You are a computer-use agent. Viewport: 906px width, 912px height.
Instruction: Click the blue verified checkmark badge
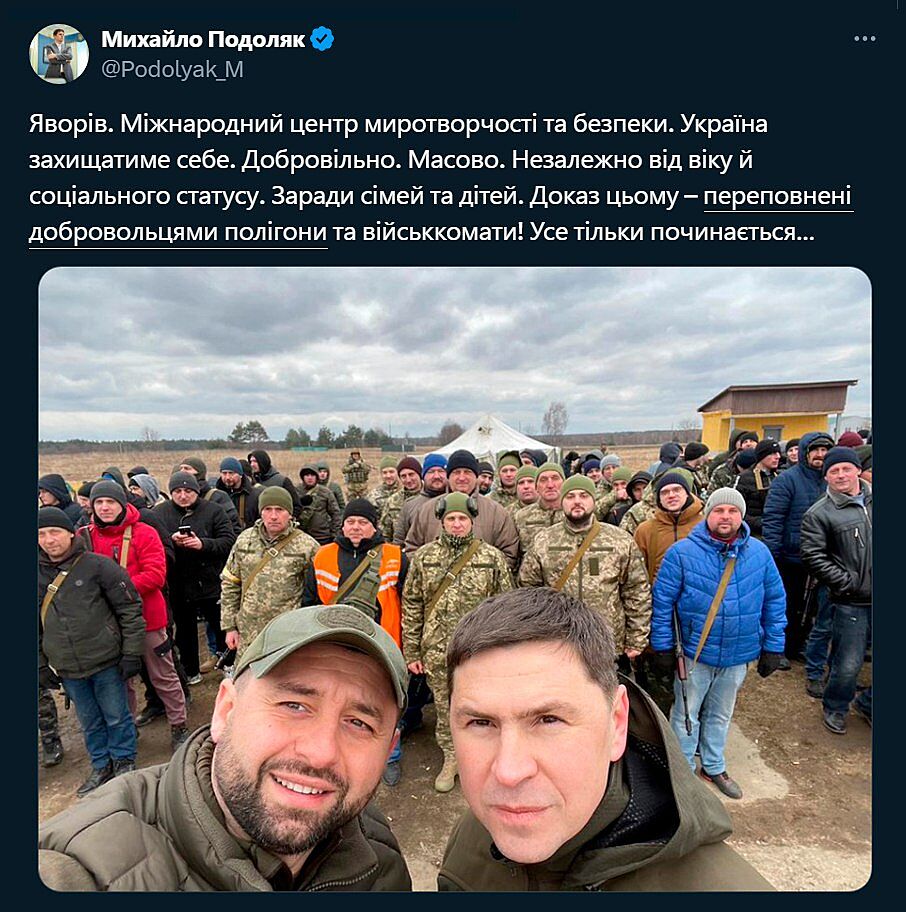[x=322, y=39]
